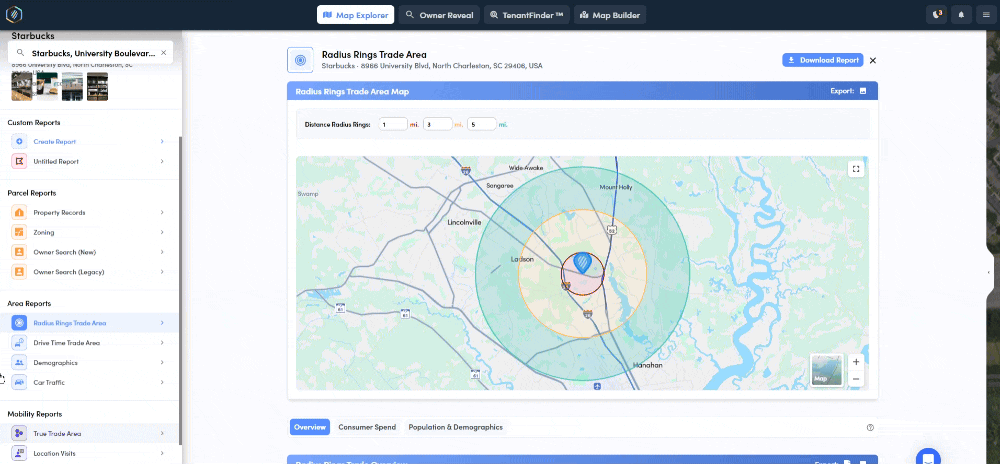Open the notifications bell
The width and height of the screenshot is (1000, 464).
pyautogui.click(x=961, y=15)
